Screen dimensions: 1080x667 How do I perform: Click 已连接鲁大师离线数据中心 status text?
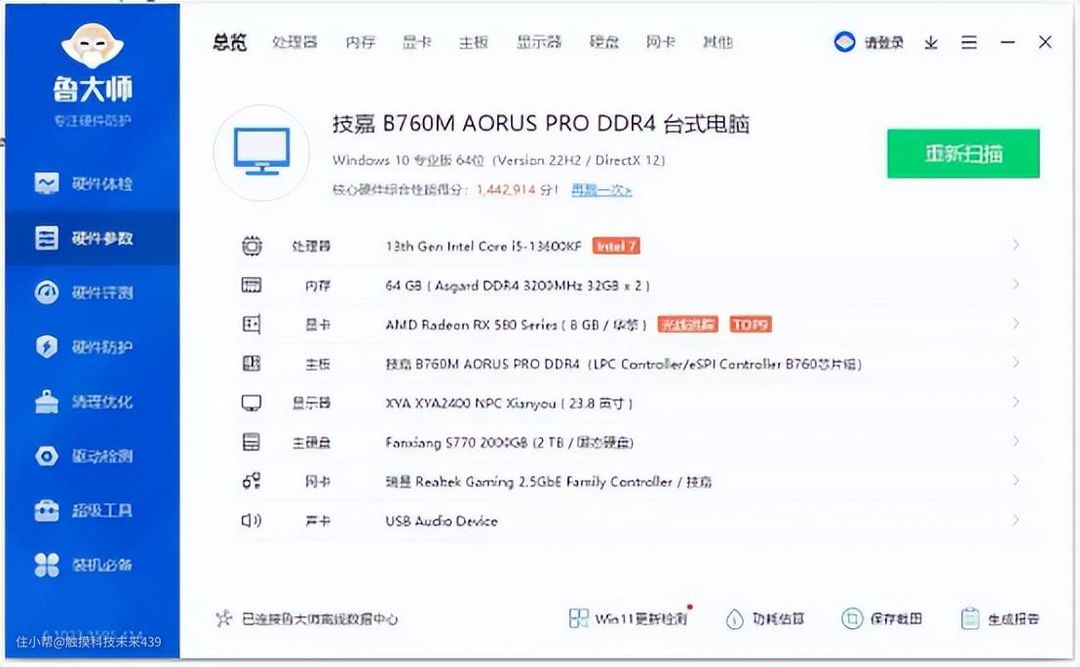(320, 619)
